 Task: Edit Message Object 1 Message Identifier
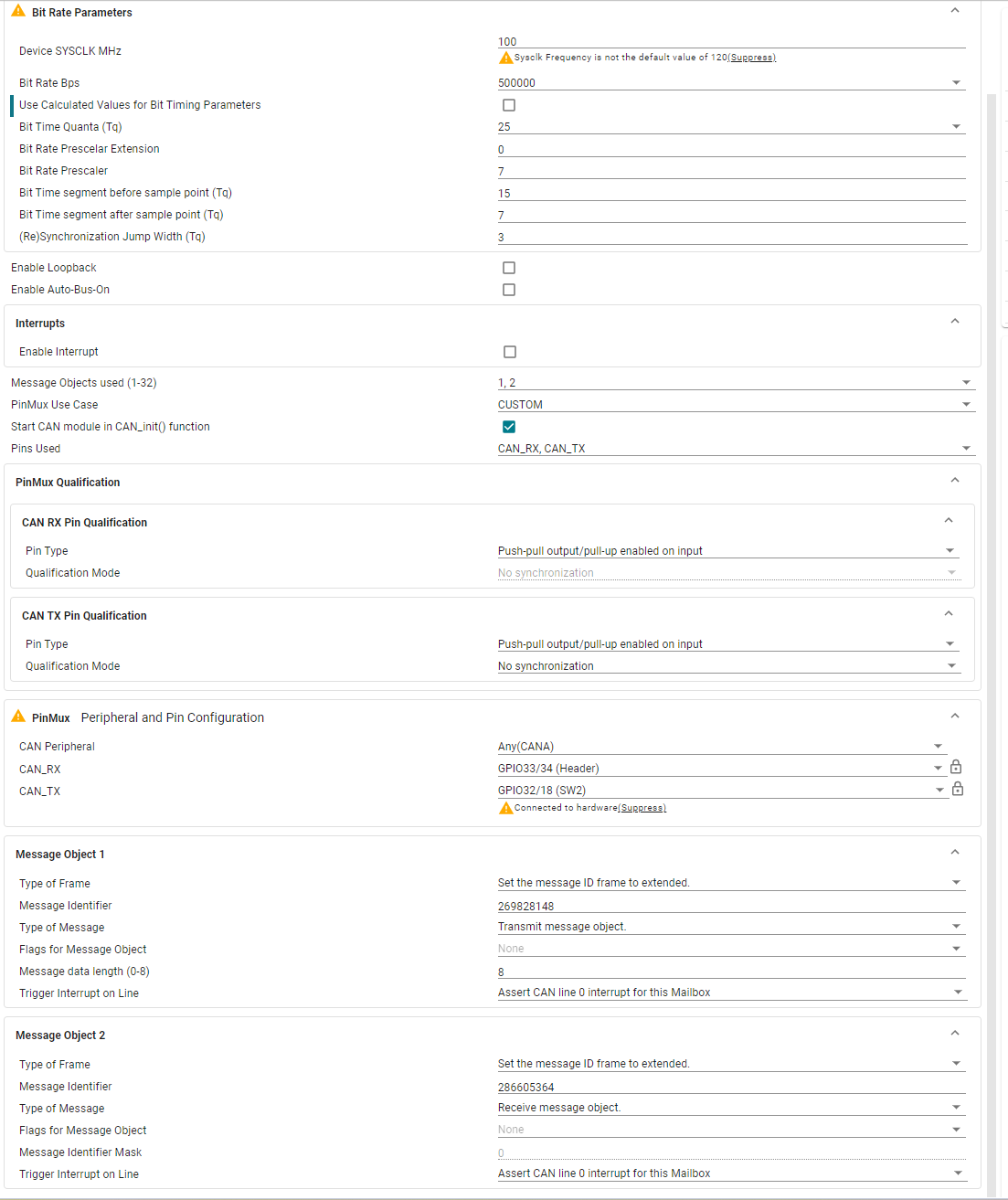[731, 907]
